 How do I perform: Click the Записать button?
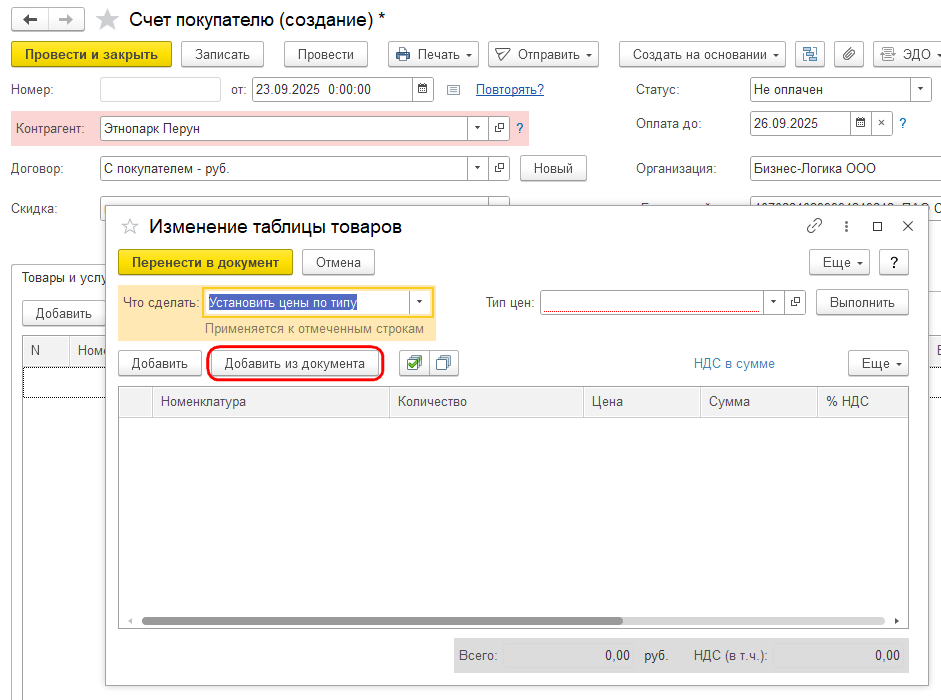pos(222,55)
